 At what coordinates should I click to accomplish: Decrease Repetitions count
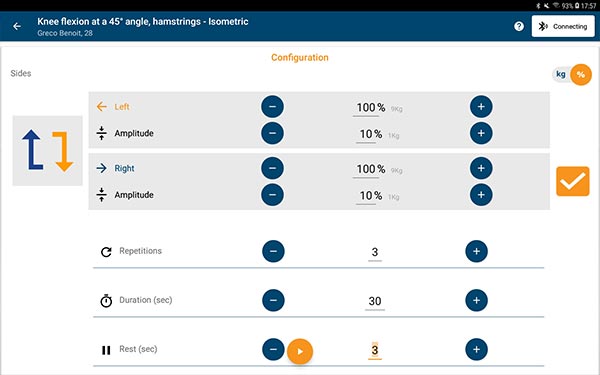coord(273,251)
